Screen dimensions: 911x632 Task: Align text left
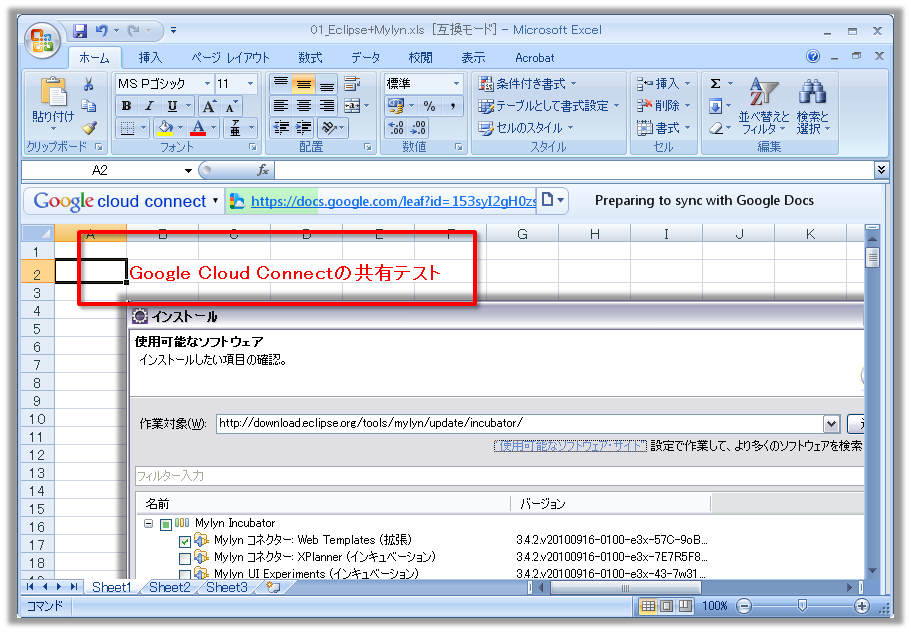[x=281, y=106]
